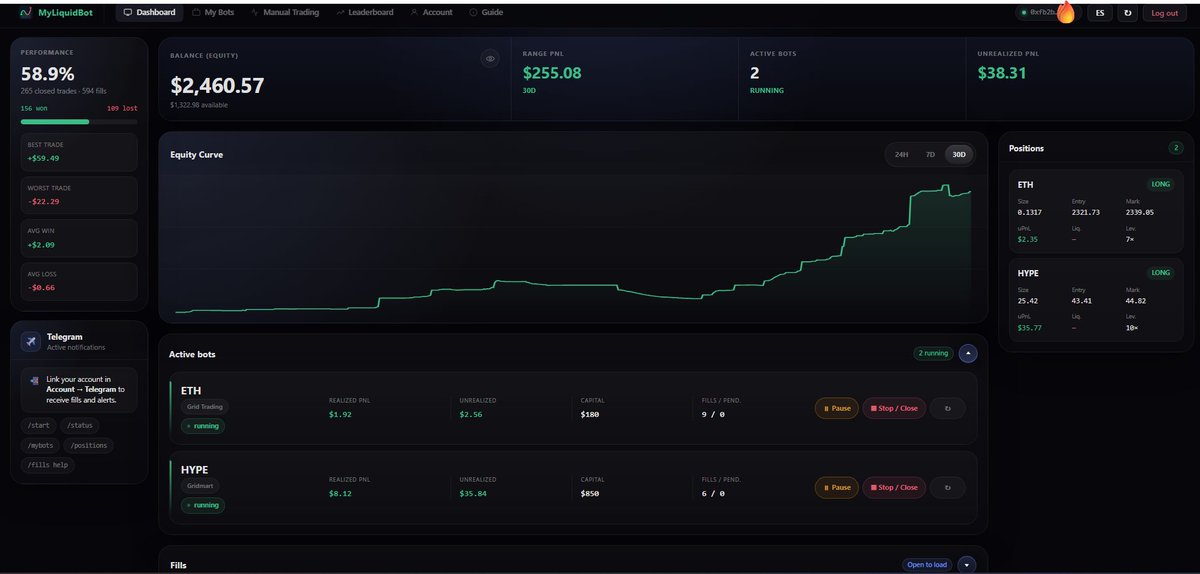Open the Leaderboard tab
Image resolution: width=1200 pixels, height=574 pixels.
click(365, 12)
